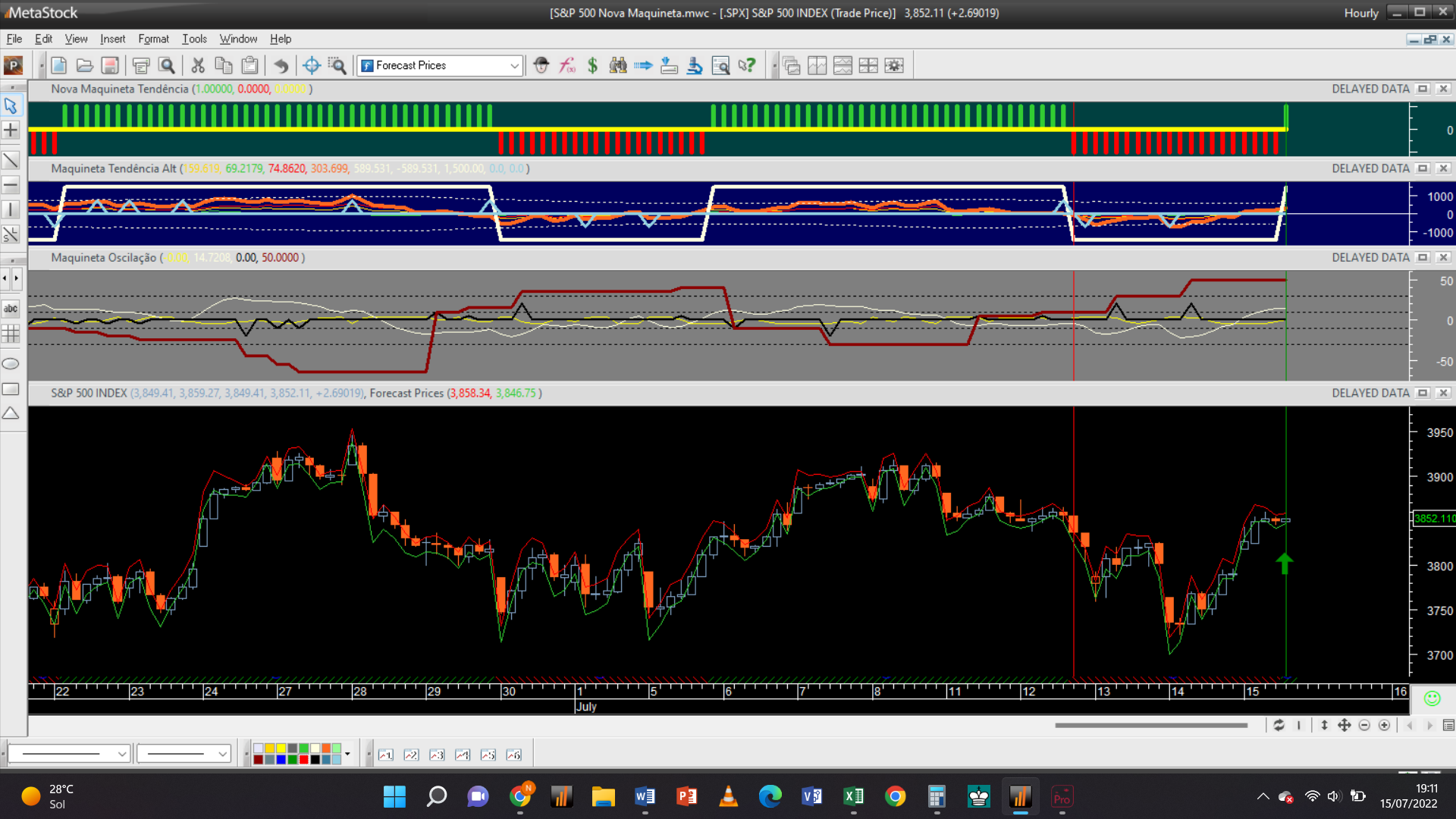The height and width of the screenshot is (819, 1456).
Task: Click the chart zoom in plus button
Action: [1384, 726]
